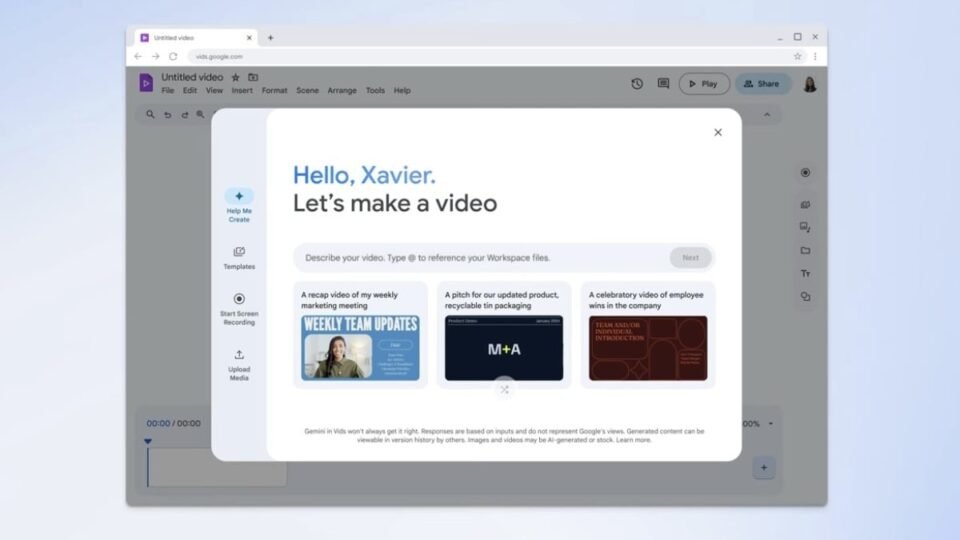This screenshot has width=960, height=540.
Task: Open comments icon beside Play
Action: click(x=663, y=84)
